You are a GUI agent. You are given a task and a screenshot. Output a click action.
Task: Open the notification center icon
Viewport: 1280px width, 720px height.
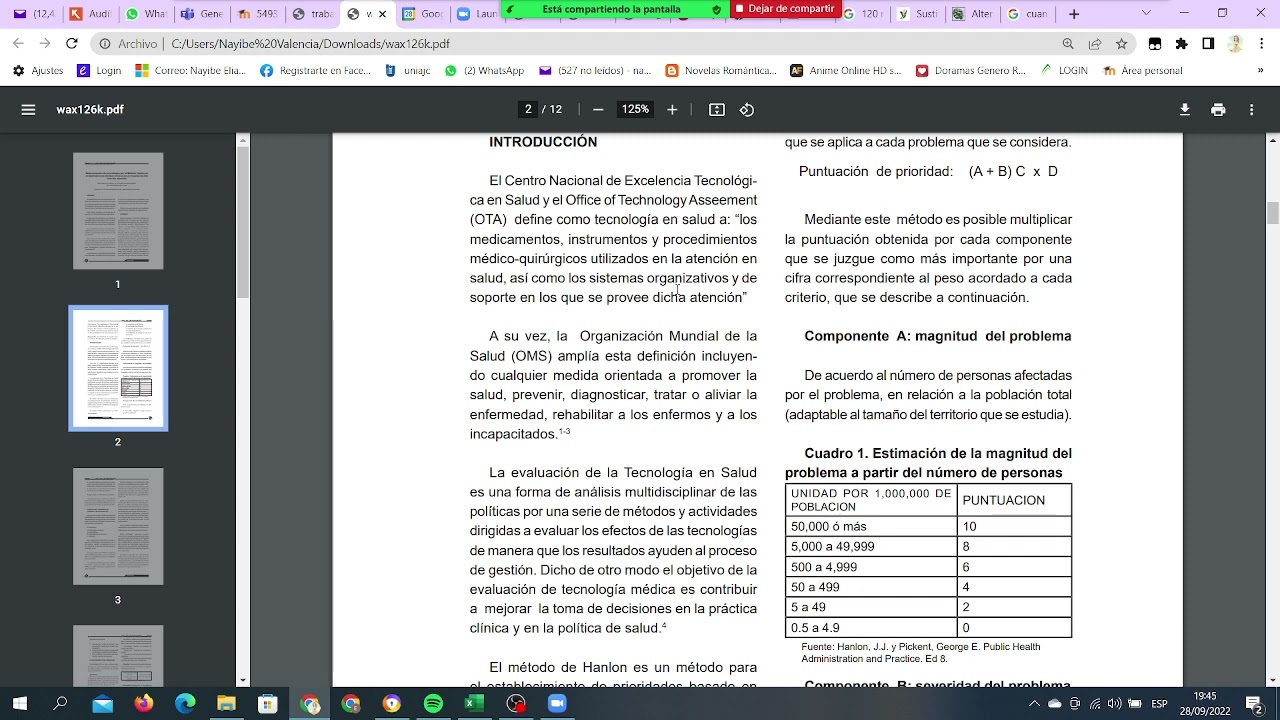1253,704
